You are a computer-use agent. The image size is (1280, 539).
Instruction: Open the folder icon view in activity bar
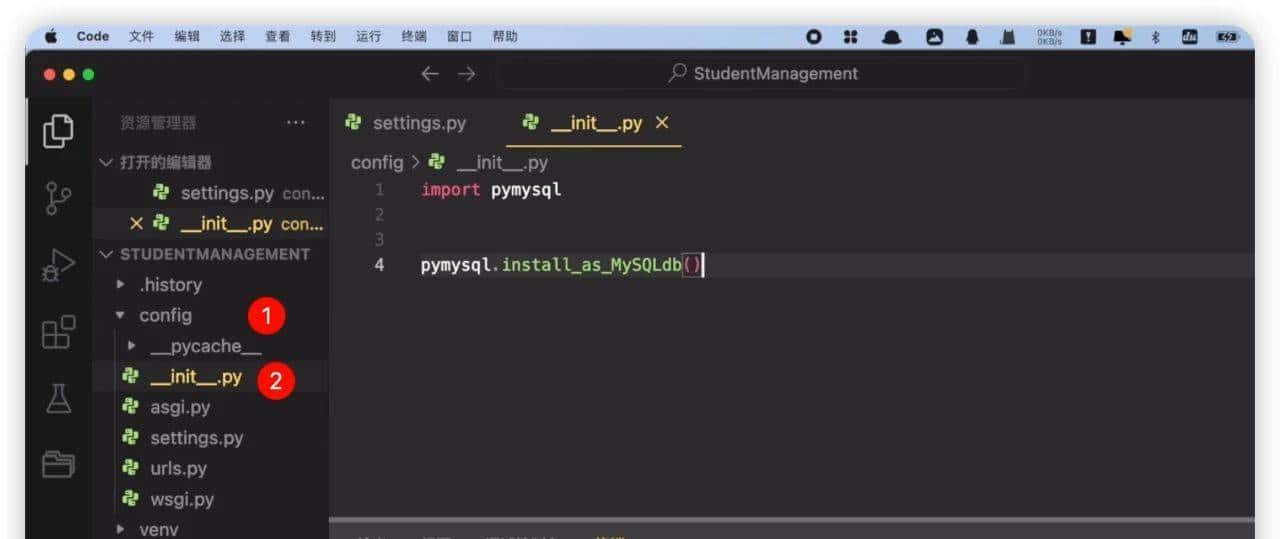coord(58,464)
